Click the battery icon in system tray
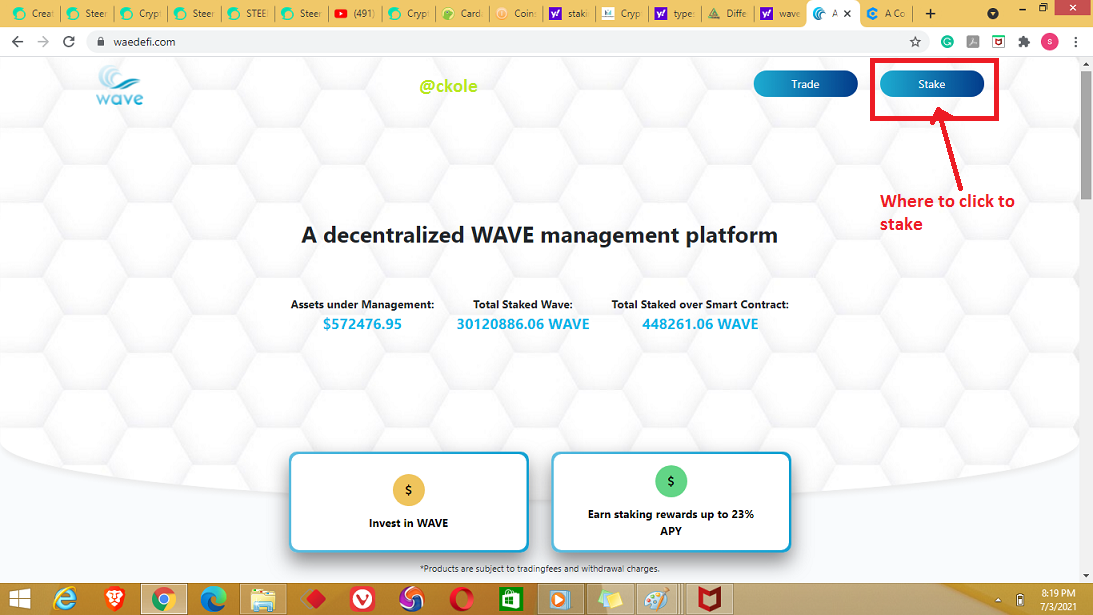 (1020, 600)
